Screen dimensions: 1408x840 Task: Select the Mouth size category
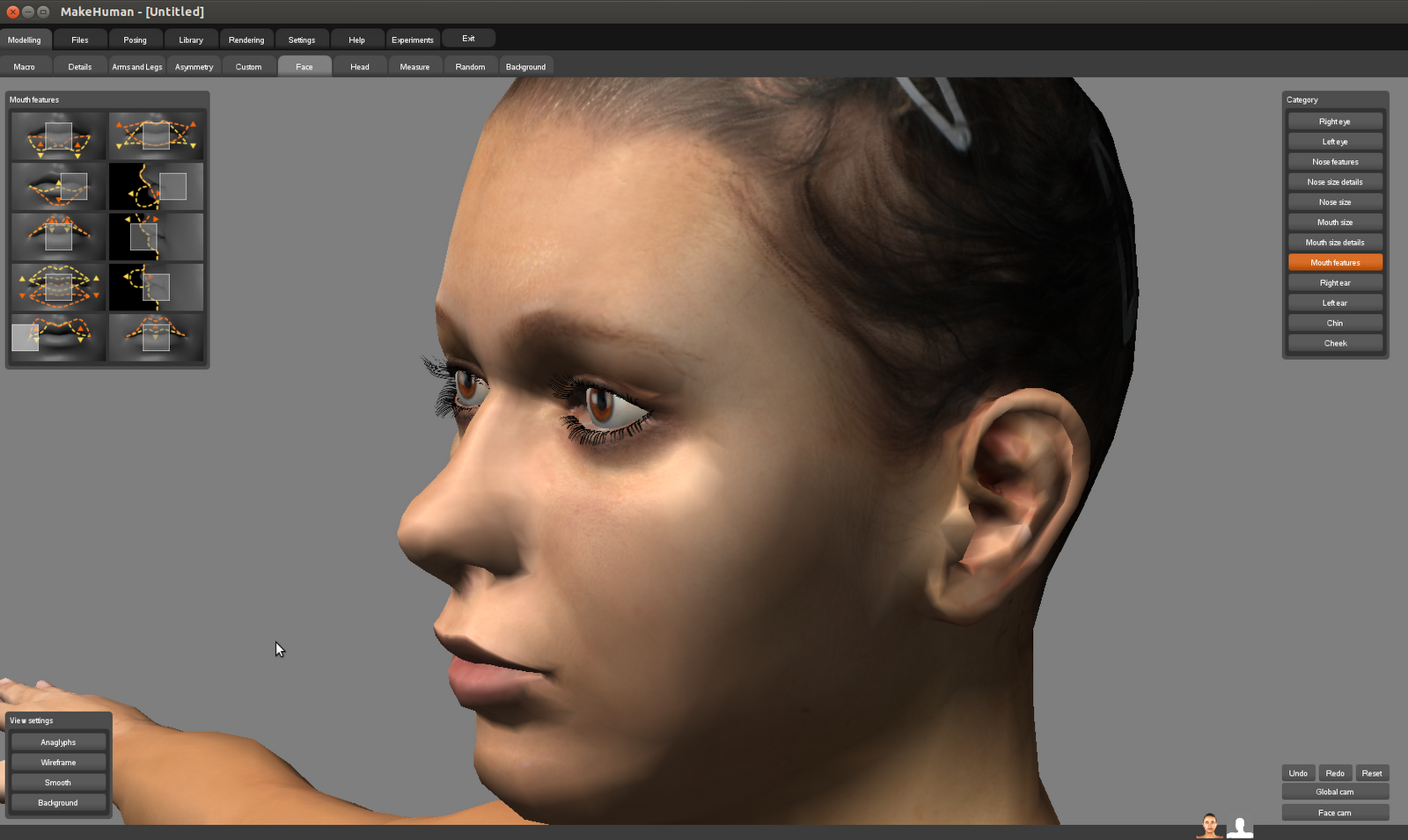1335,223
